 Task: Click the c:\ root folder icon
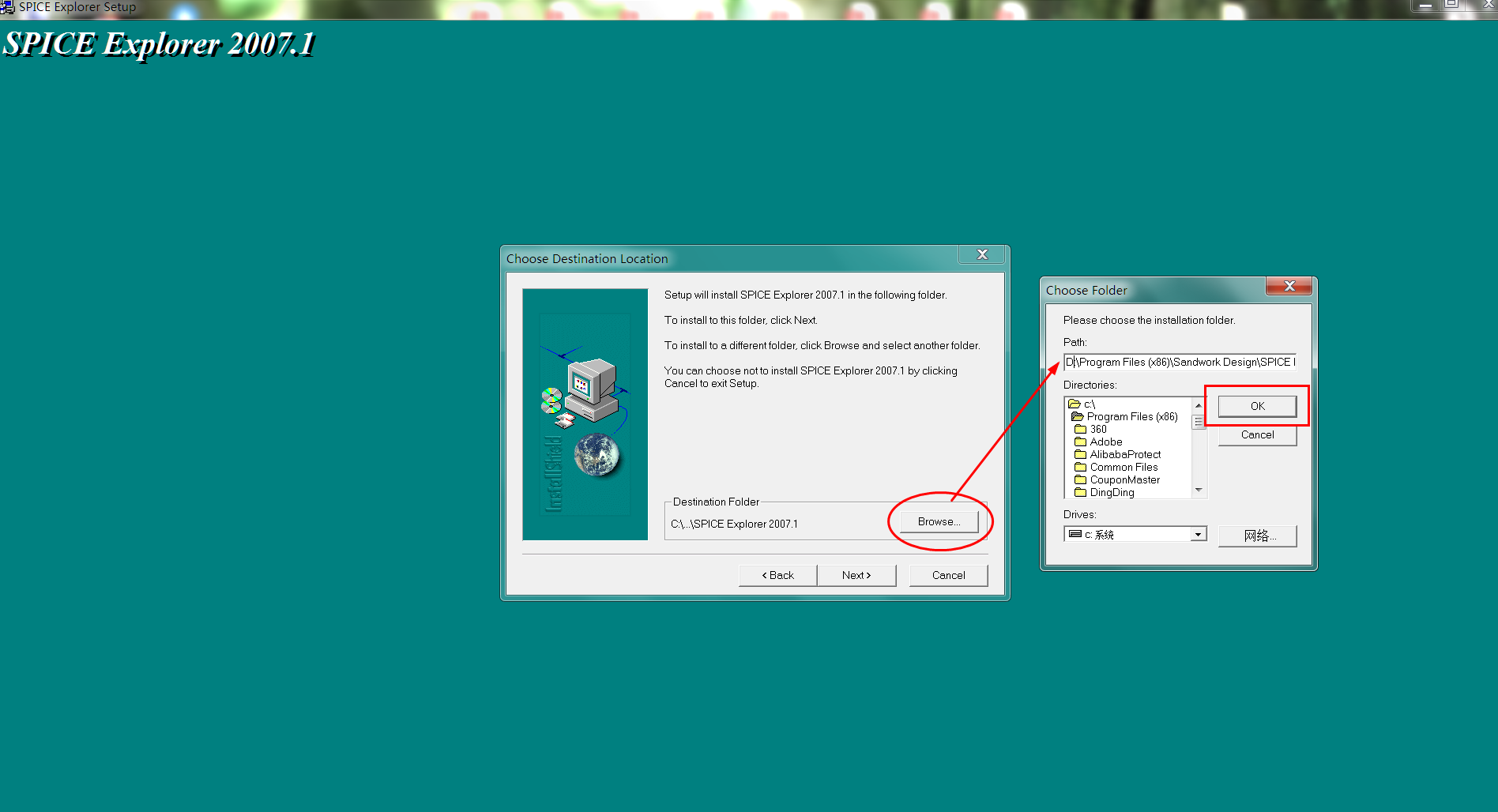[x=1073, y=404]
